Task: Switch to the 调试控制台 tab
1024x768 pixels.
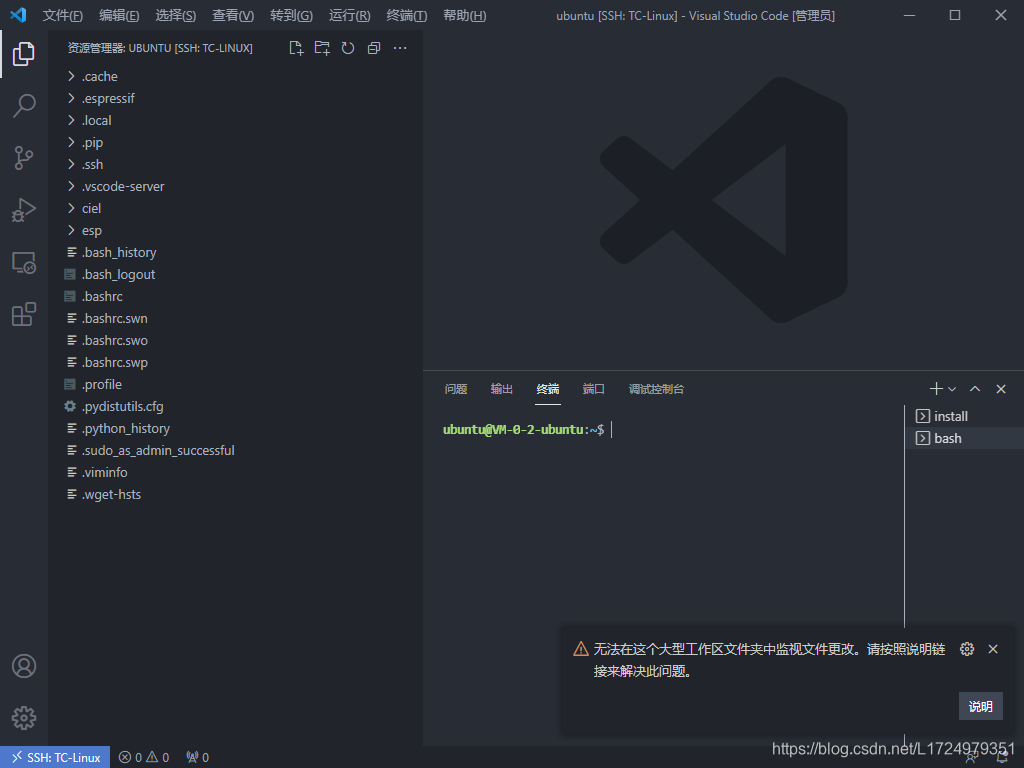Action: 656,389
